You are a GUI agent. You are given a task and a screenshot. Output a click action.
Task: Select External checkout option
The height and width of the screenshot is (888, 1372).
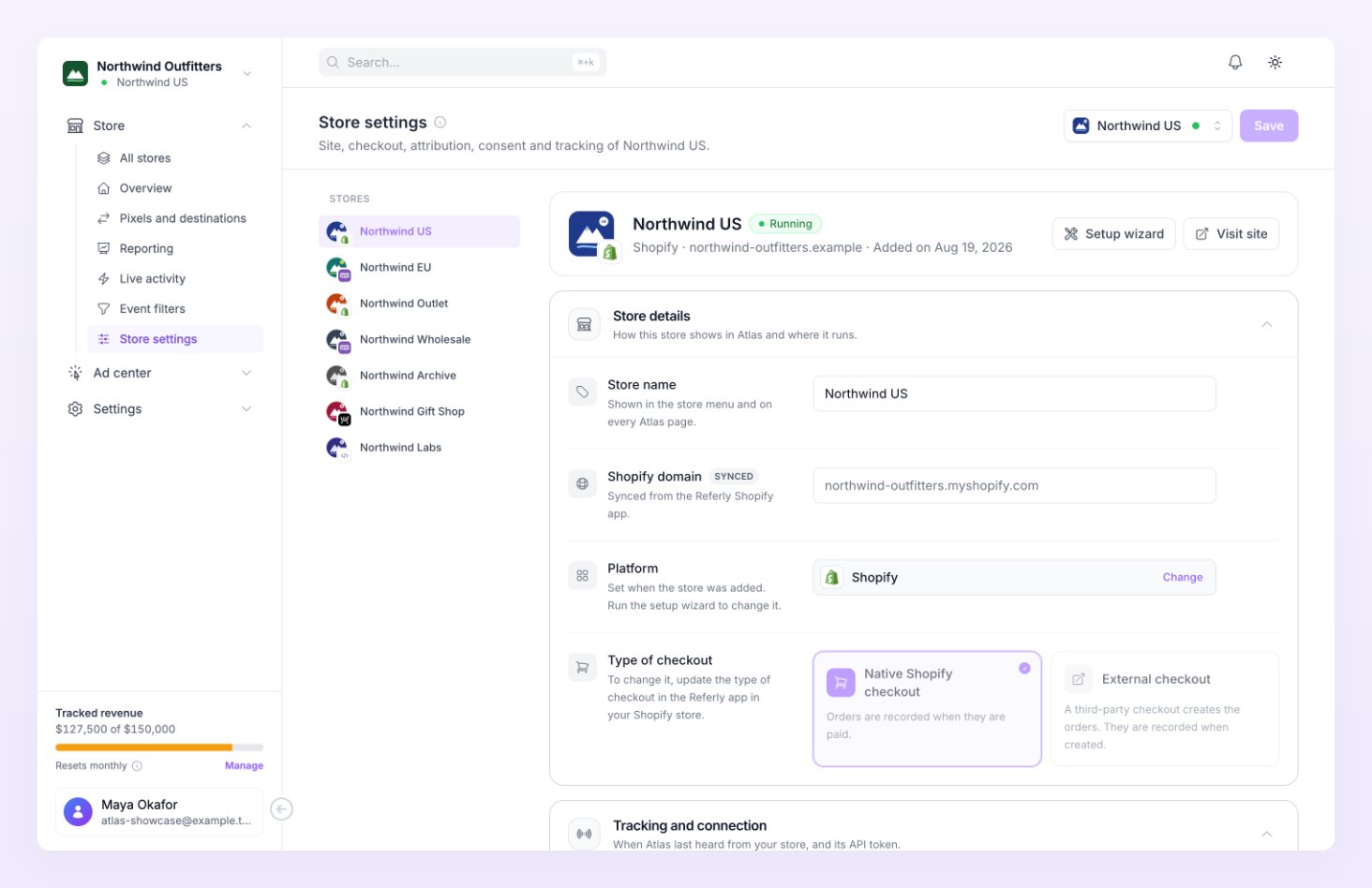(x=1165, y=708)
